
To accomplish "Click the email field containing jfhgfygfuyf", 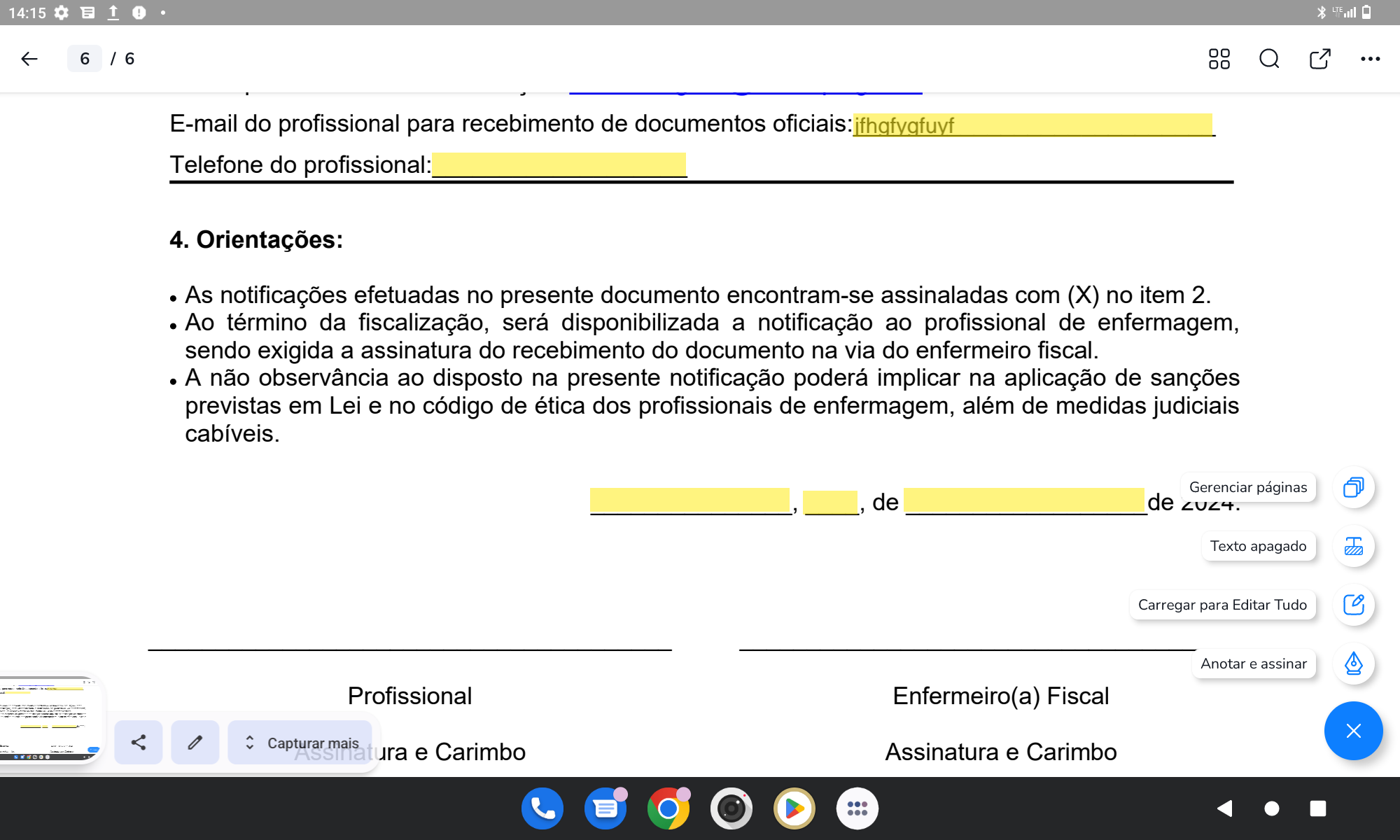I will [1032, 125].
